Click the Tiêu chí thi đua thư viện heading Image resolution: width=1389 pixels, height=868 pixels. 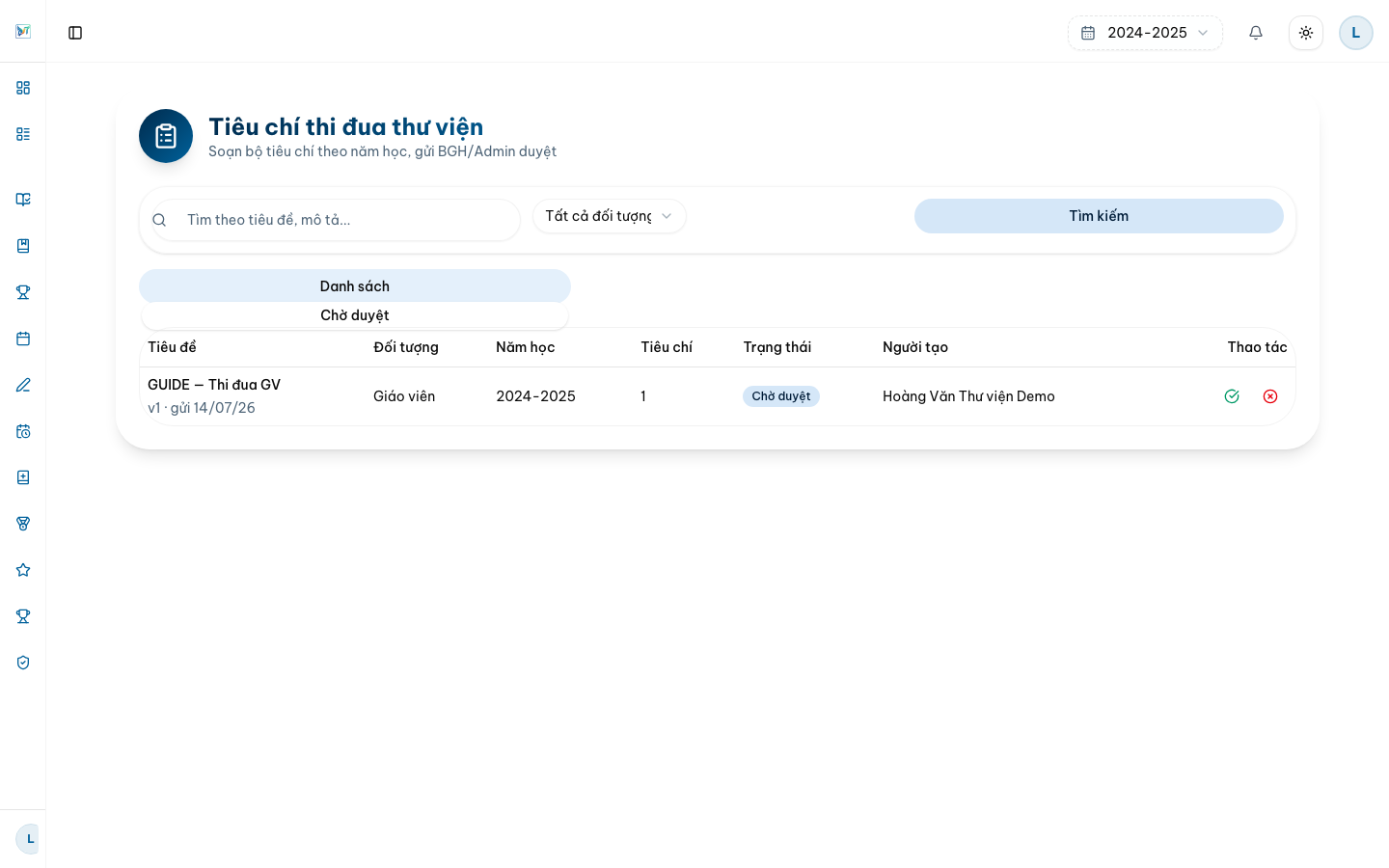tap(346, 127)
